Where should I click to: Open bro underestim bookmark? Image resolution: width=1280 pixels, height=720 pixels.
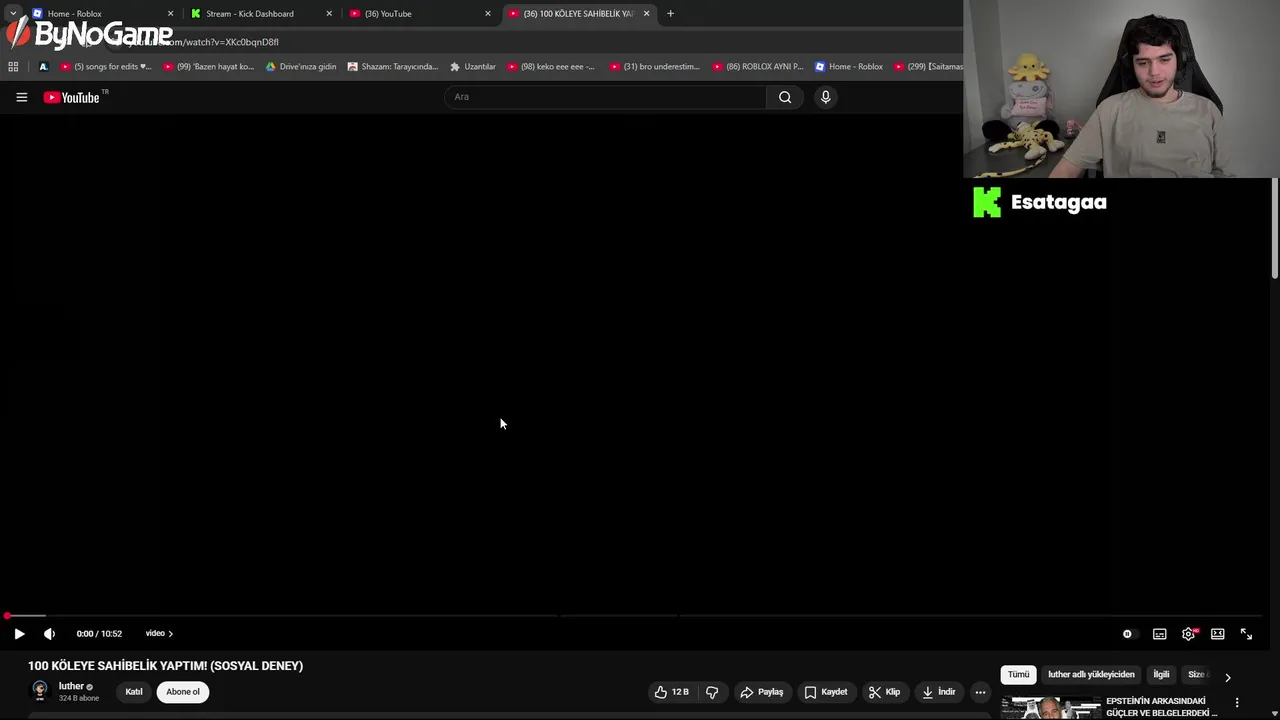click(x=654, y=67)
